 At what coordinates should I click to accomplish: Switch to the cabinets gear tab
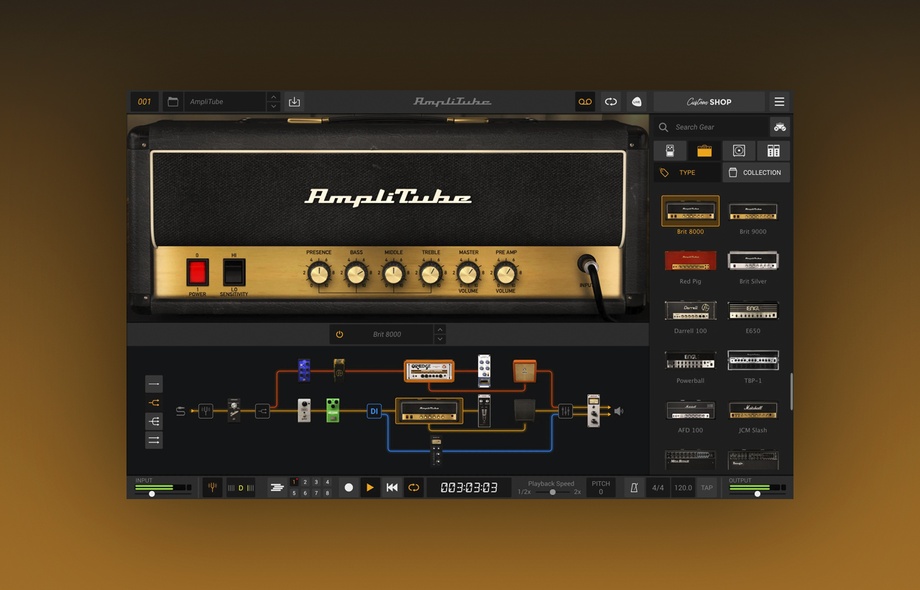point(739,151)
